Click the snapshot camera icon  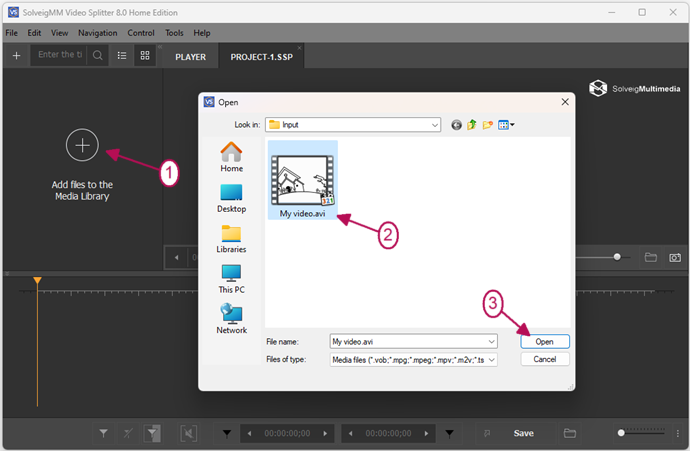[675, 257]
